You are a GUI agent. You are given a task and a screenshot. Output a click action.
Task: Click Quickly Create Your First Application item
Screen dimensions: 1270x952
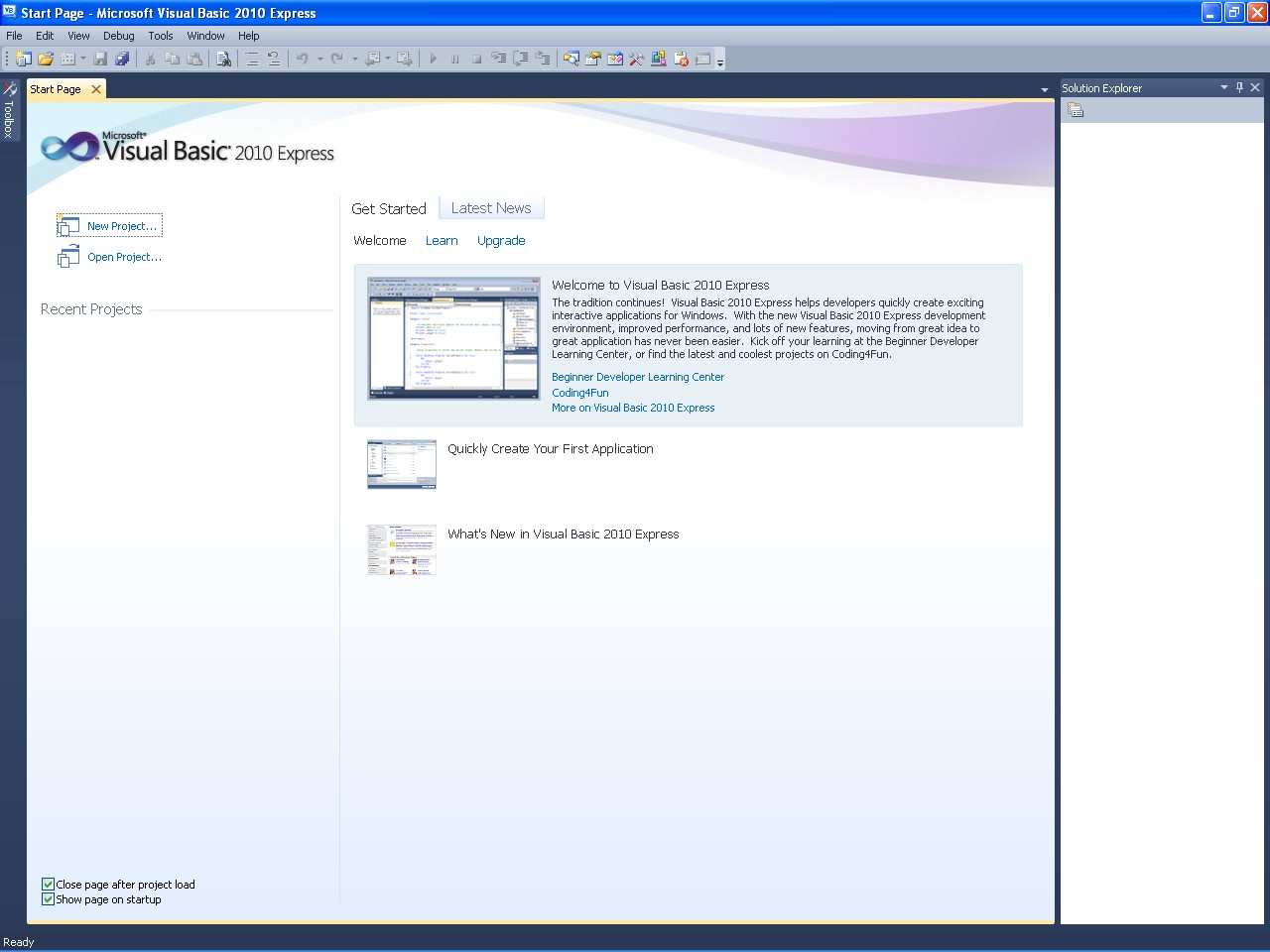pos(551,449)
